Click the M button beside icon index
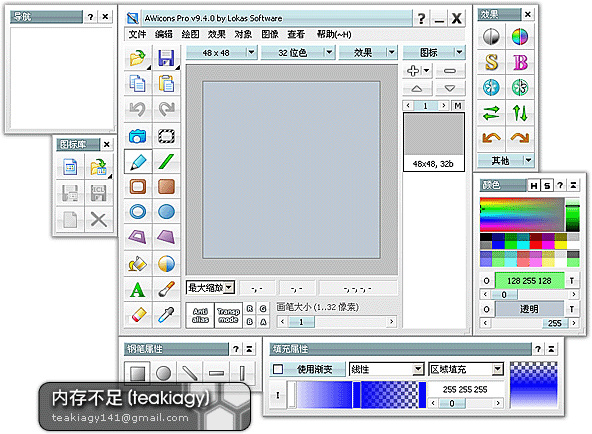 tap(458, 106)
